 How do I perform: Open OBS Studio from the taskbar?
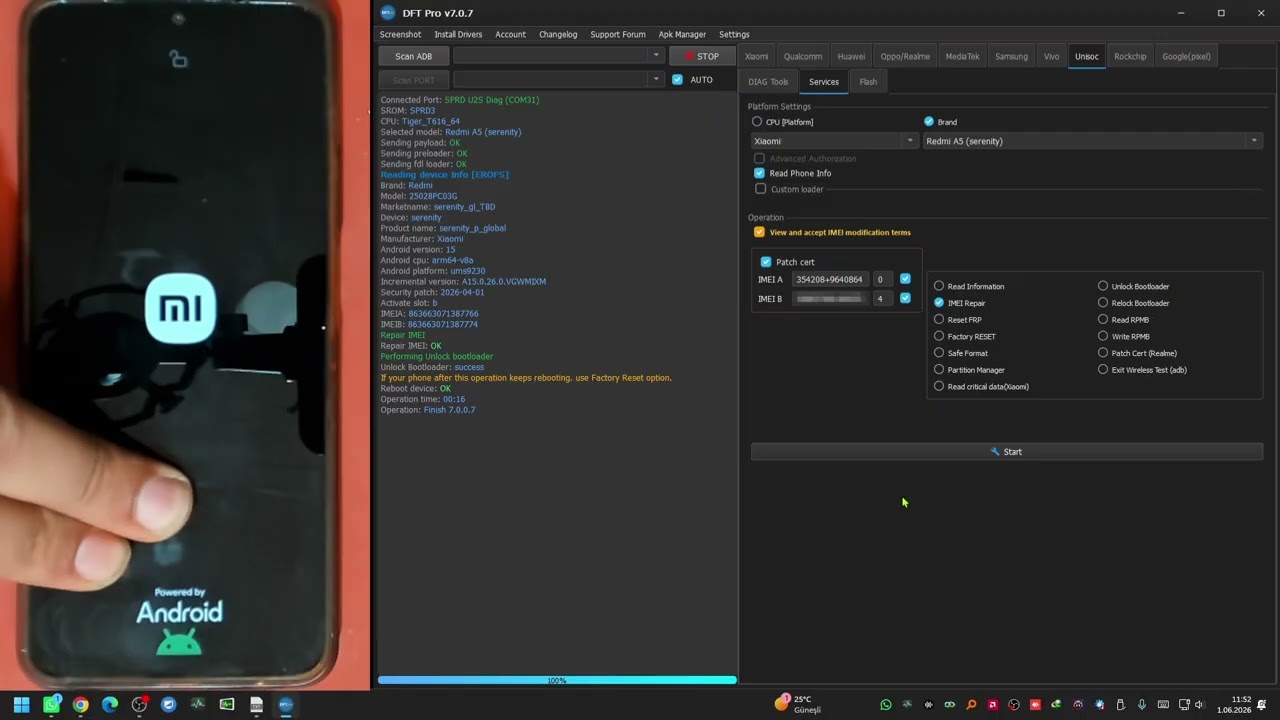click(x=139, y=705)
